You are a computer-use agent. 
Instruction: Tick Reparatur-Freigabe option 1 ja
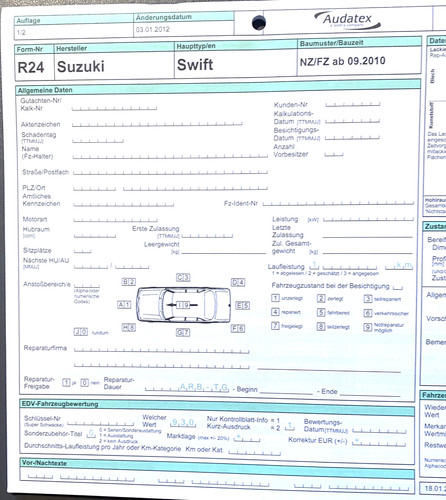[66, 383]
